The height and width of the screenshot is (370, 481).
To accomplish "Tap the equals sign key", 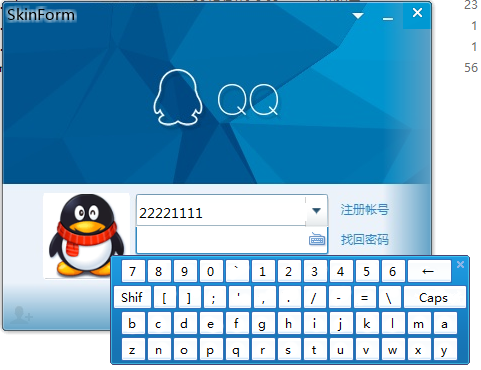I will pos(365,297).
